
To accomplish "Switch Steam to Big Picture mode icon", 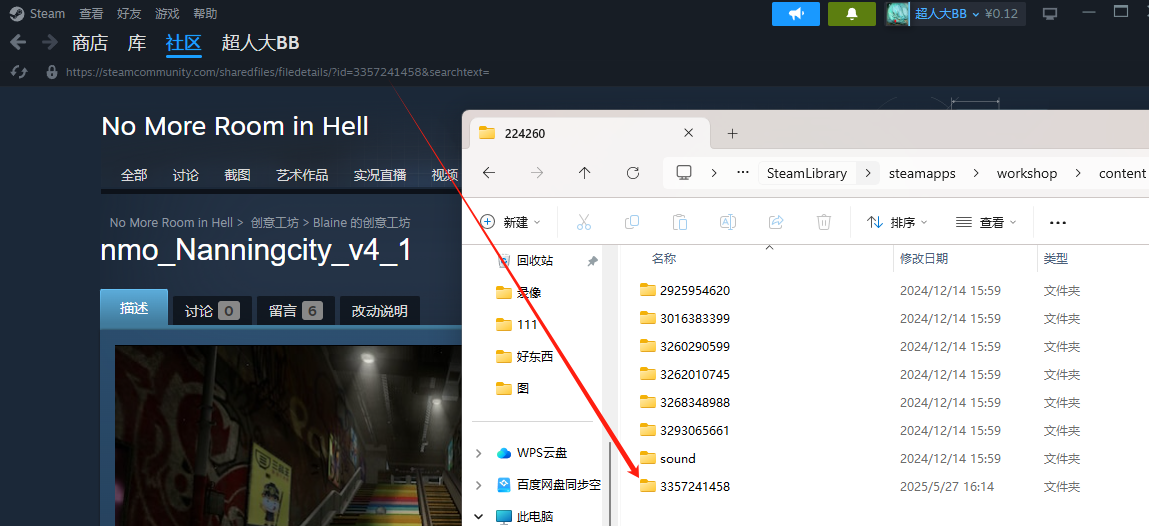I will click(x=1050, y=13).
